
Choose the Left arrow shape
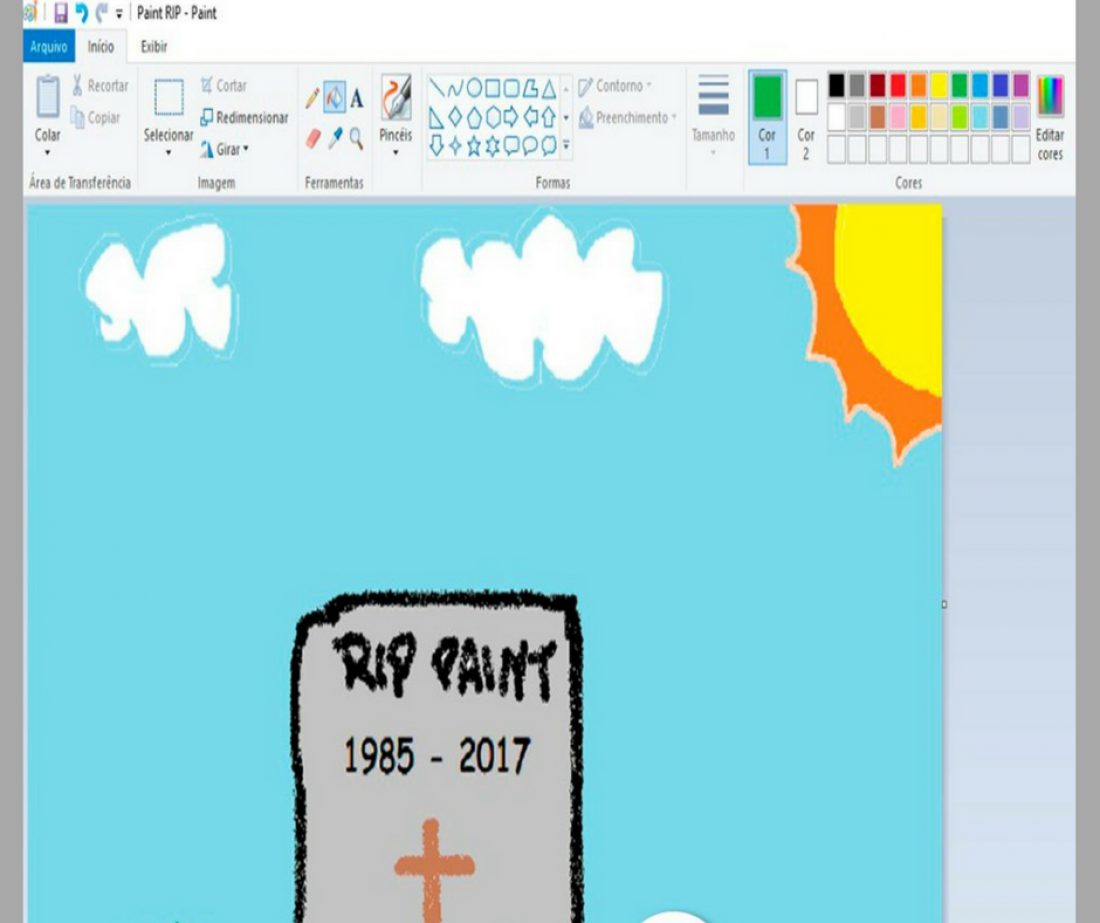point(530,117)
